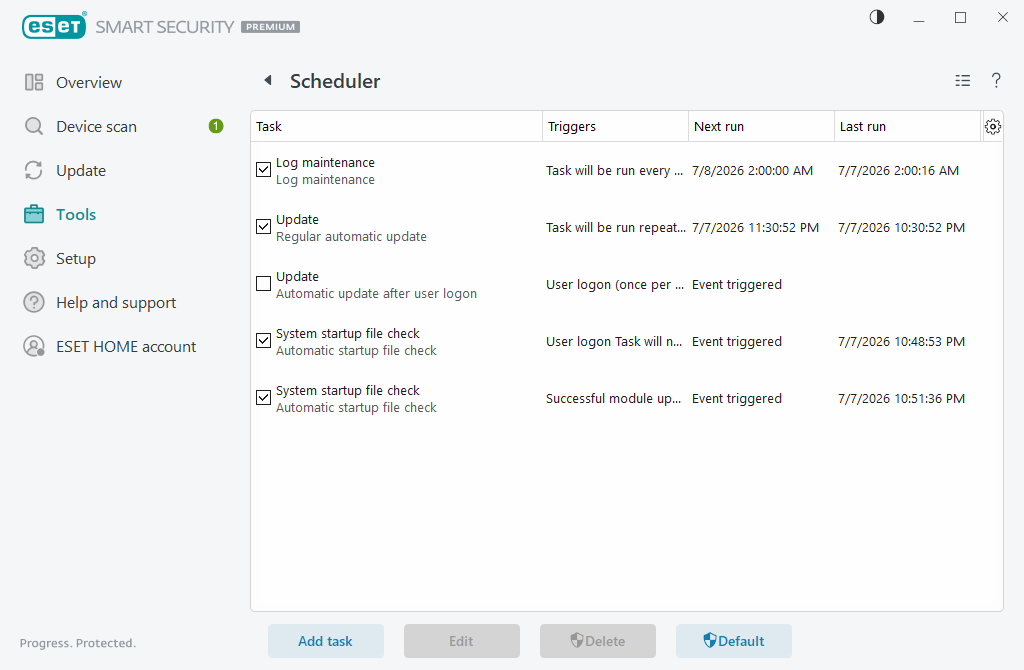Open Help and support section
Image resolution: width=1024 pixels, height=670 pixels.
pyautogui.click(x=116, y=302)
